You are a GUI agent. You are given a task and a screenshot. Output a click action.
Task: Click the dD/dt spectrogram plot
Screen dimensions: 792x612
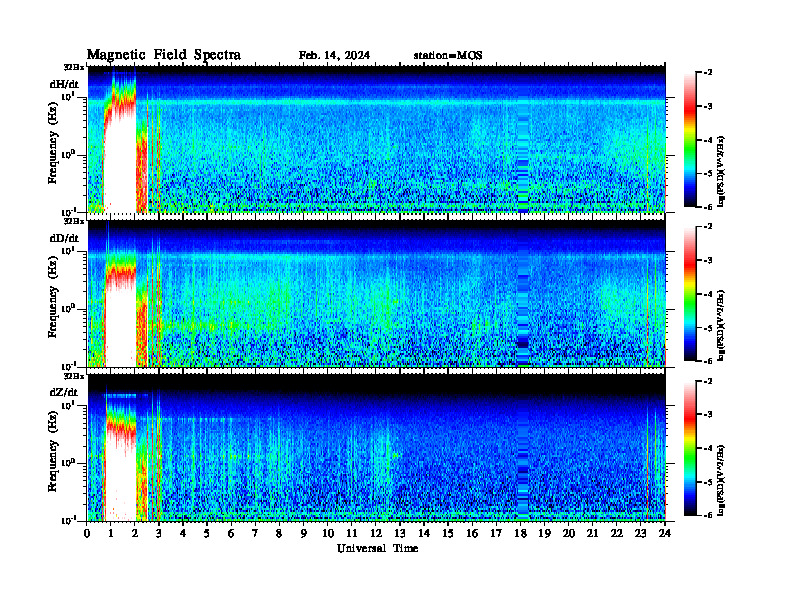376,293
